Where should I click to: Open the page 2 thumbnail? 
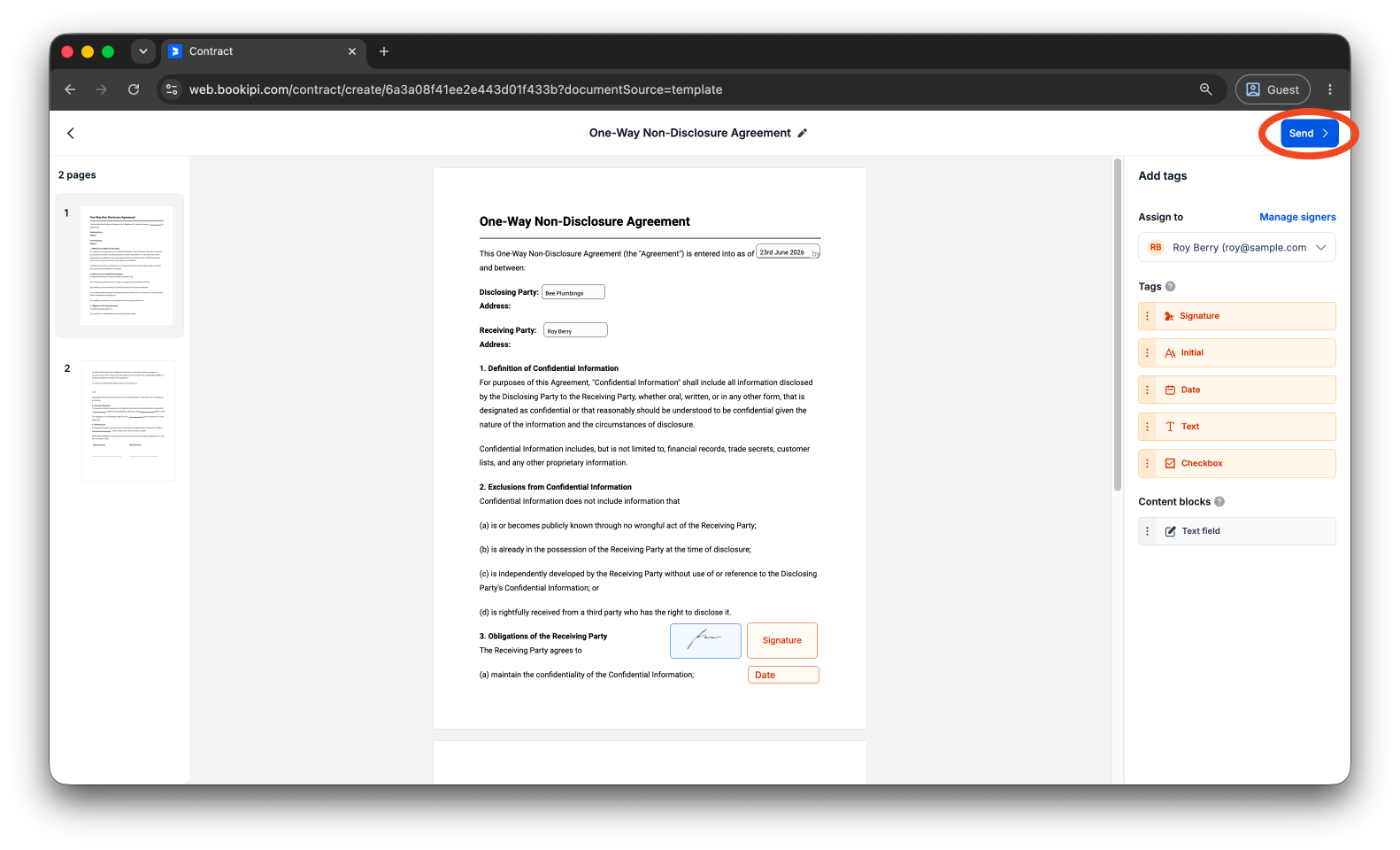click(x=128, y=421)
